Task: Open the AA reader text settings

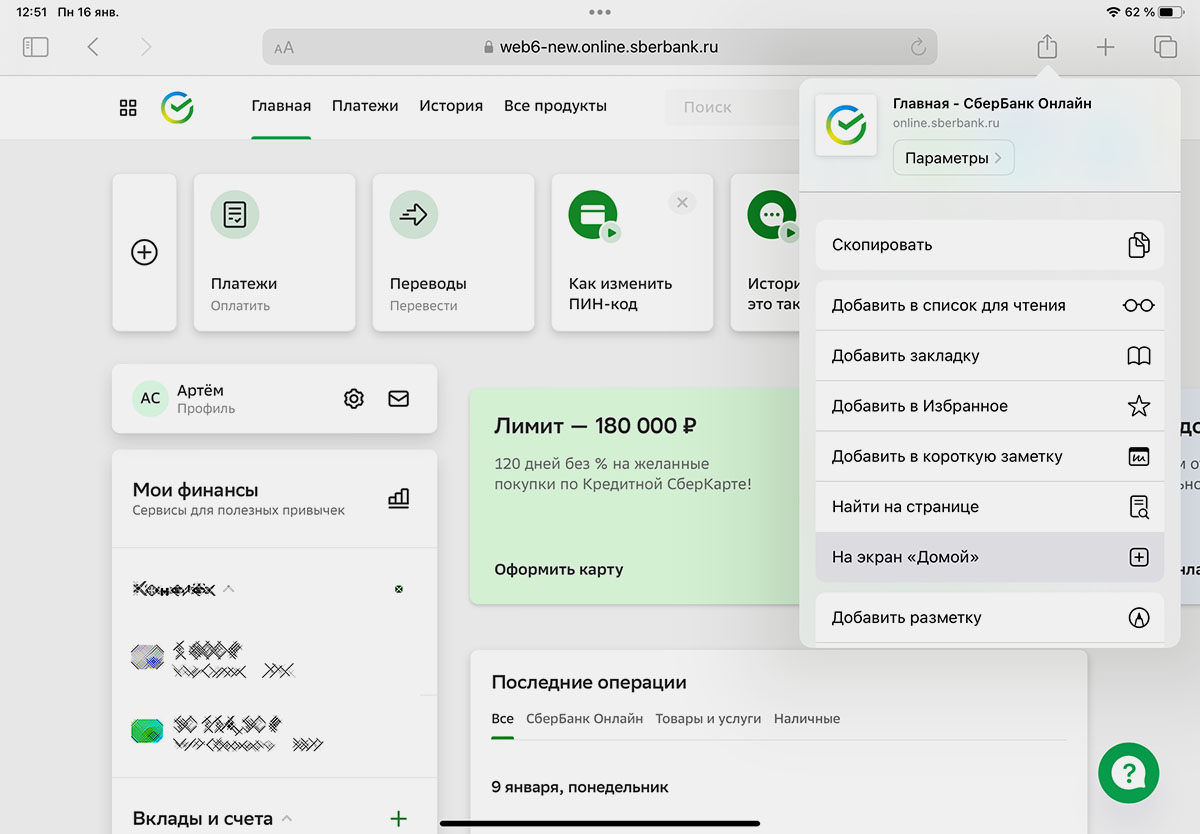Action: coord(284,47)
